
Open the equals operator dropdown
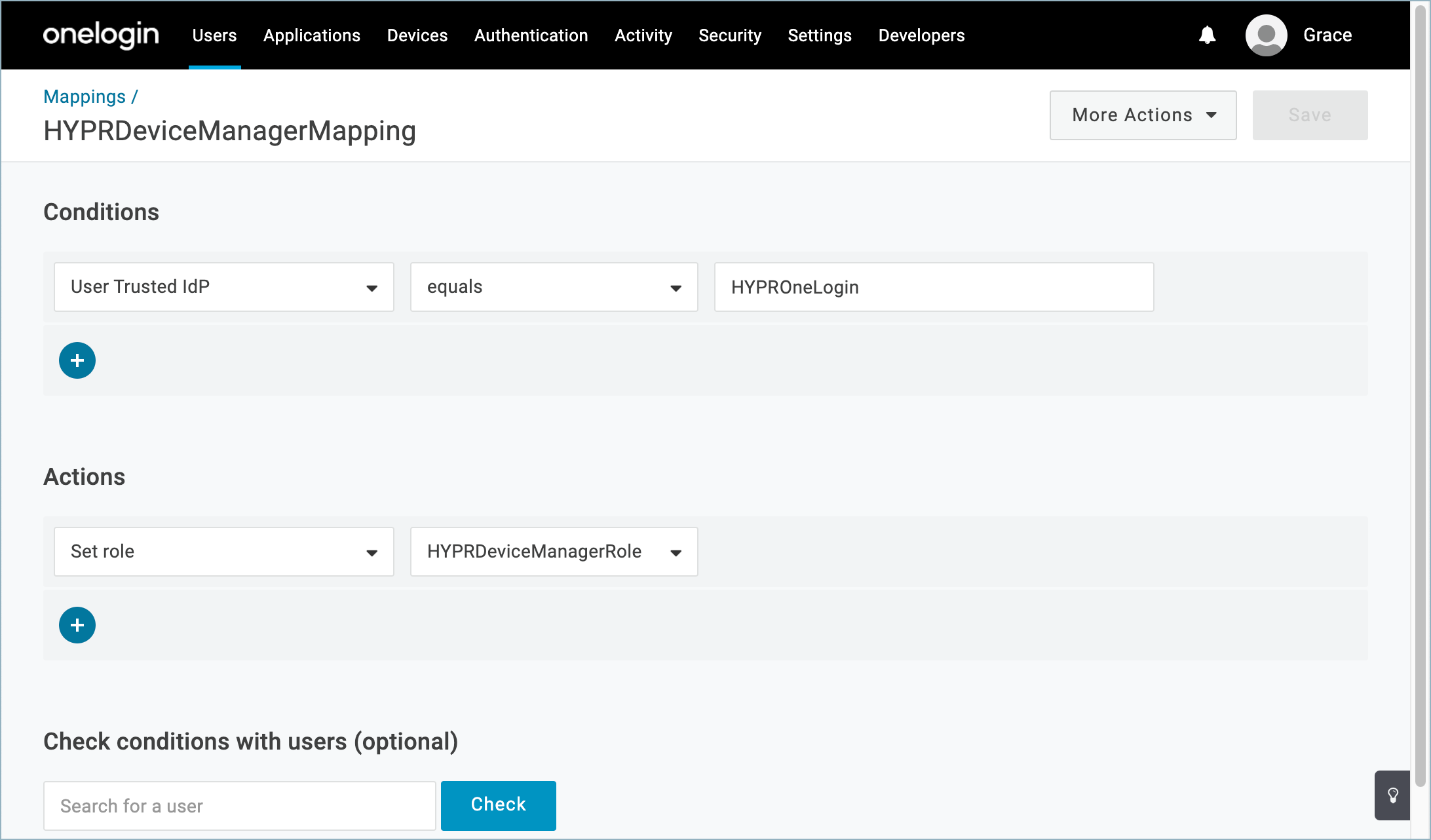554,287
